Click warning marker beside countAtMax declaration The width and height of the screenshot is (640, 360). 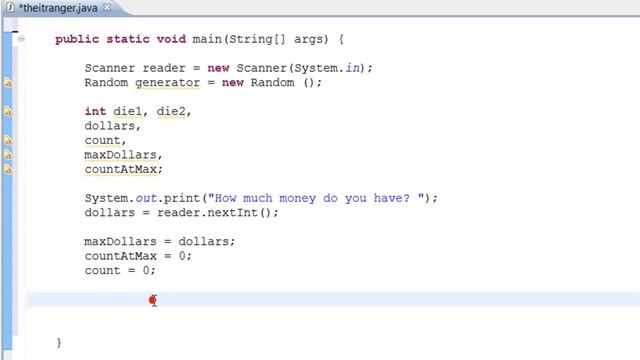pos(8,169)
